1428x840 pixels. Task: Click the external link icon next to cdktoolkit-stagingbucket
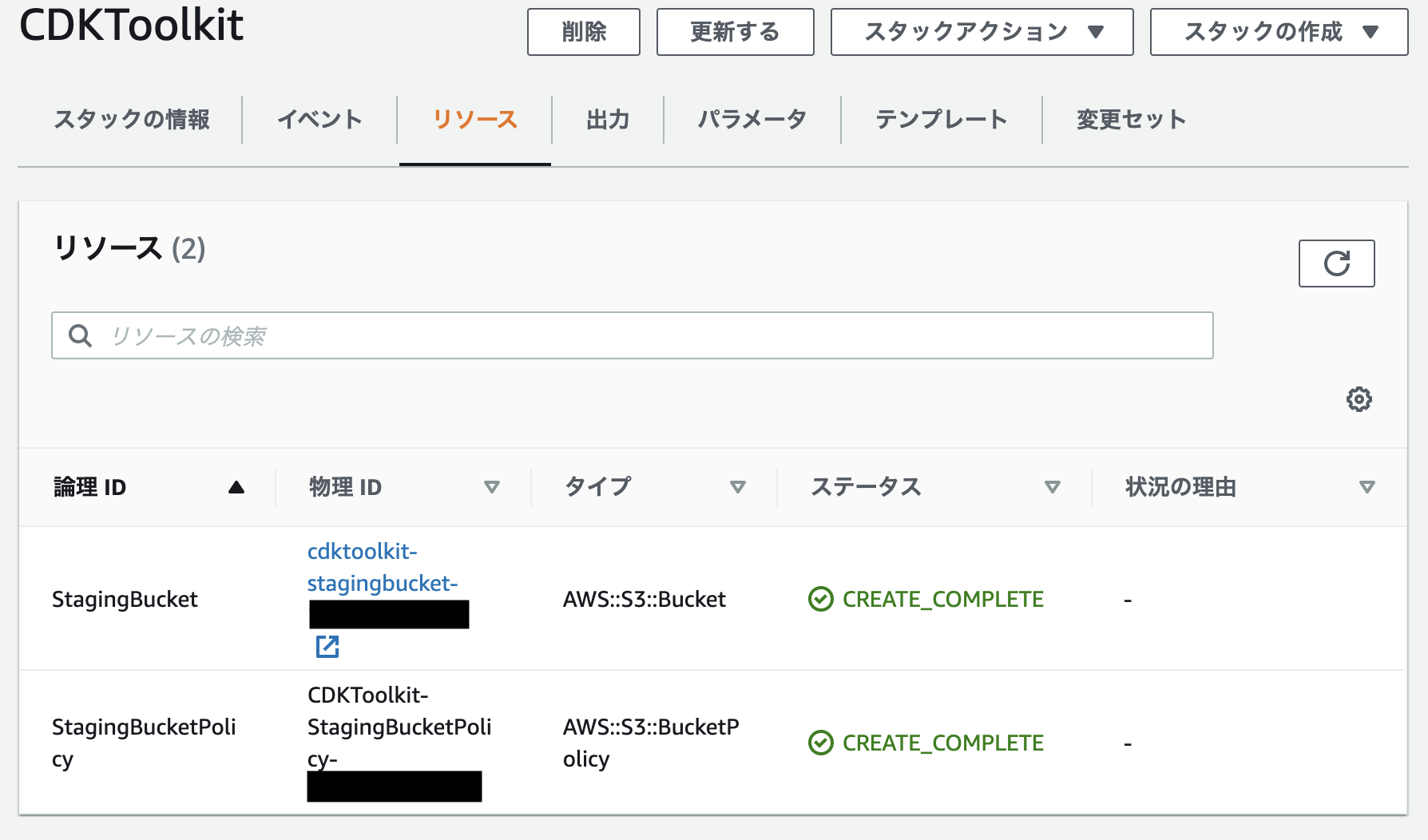pyautogui.click(x=327, y=647)
